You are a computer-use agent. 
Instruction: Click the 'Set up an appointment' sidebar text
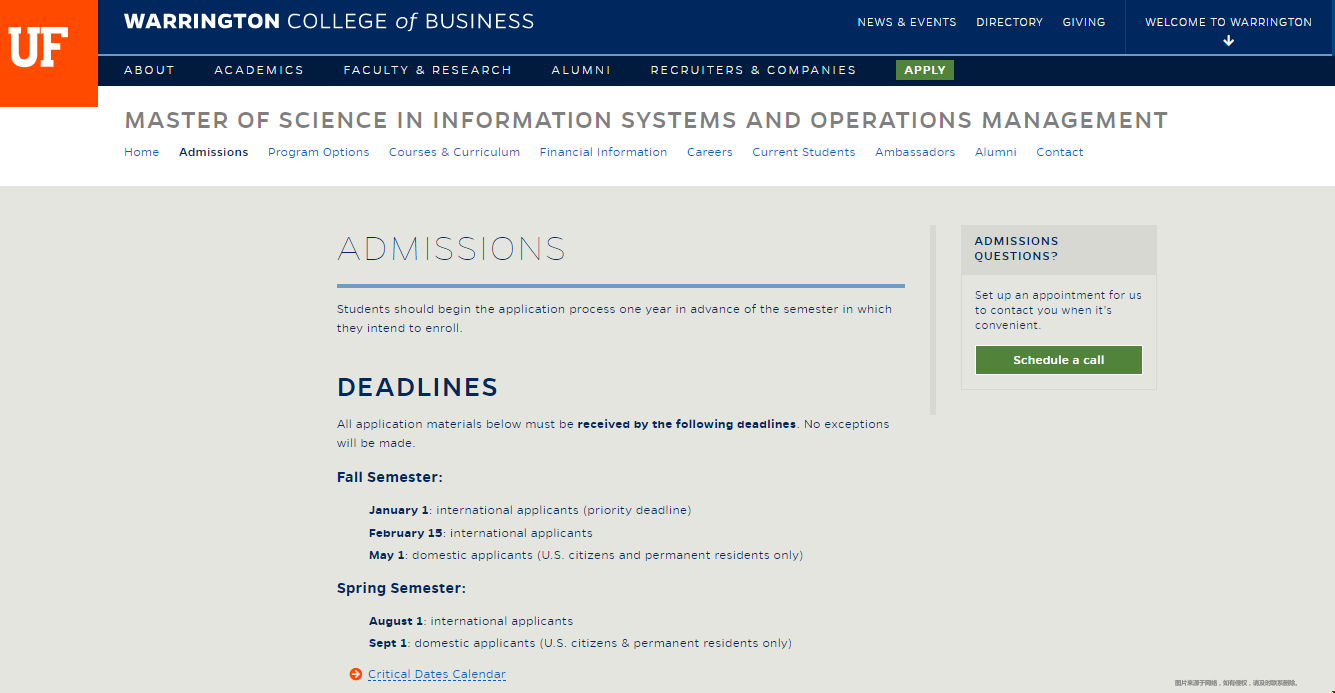1058,310
